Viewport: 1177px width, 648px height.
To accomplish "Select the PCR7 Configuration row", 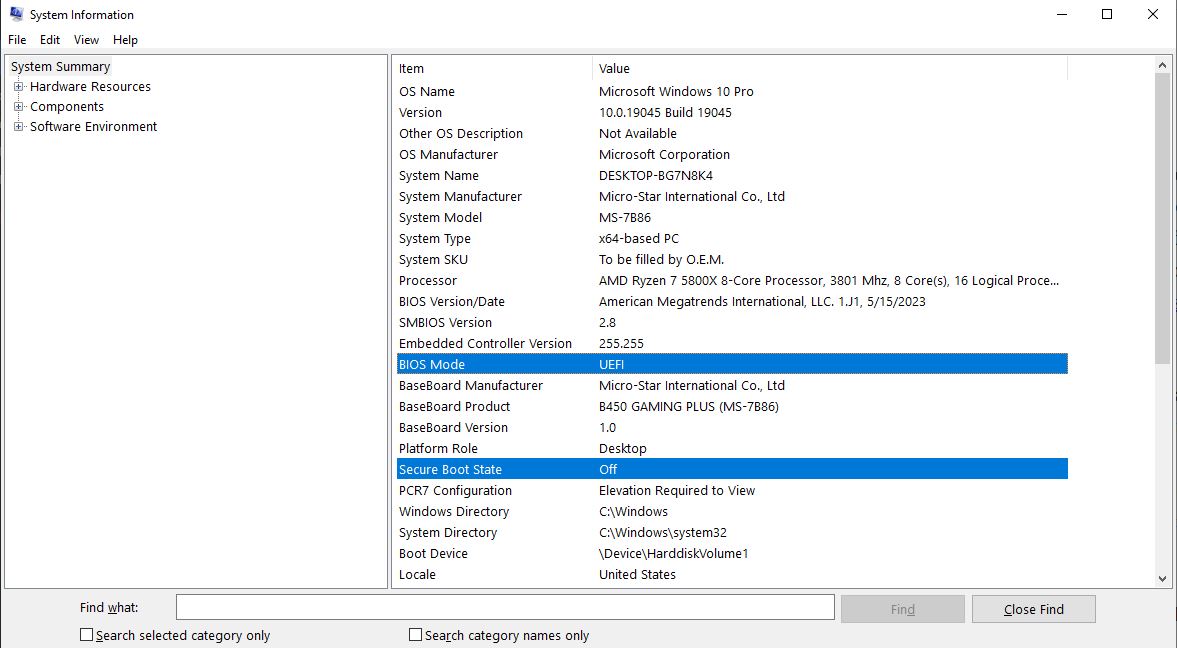I will pyautogui.click(x=732, y=491).
